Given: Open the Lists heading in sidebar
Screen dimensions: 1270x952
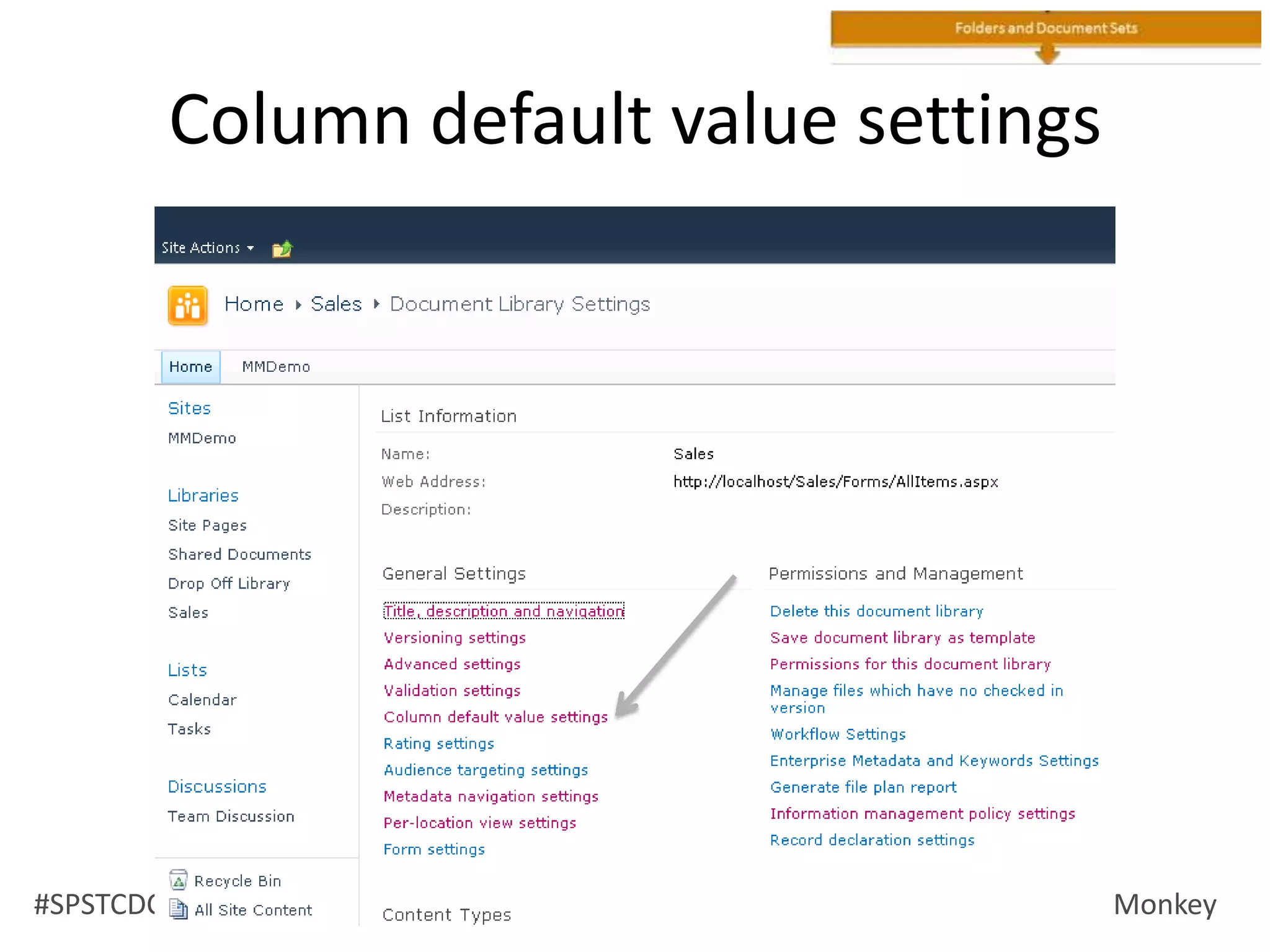Looking at the screenshot, I should coord(187,670).
